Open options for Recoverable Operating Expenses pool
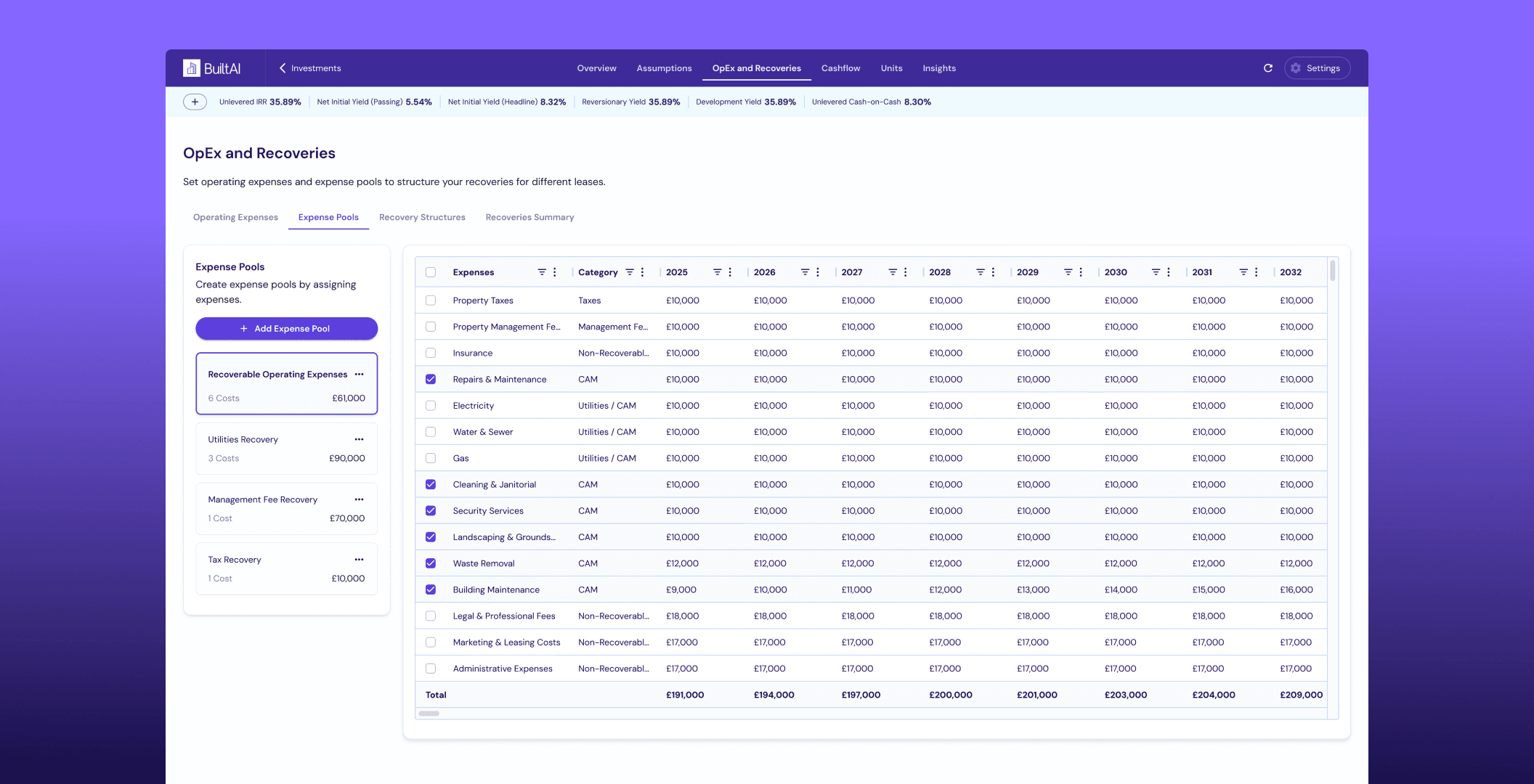 tap(359, 375)
